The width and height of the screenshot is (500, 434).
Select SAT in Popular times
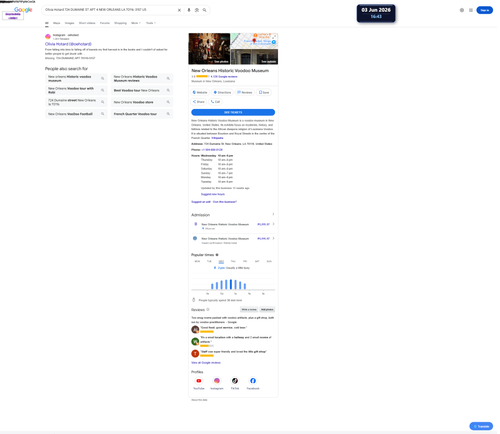tap(257, 261)
